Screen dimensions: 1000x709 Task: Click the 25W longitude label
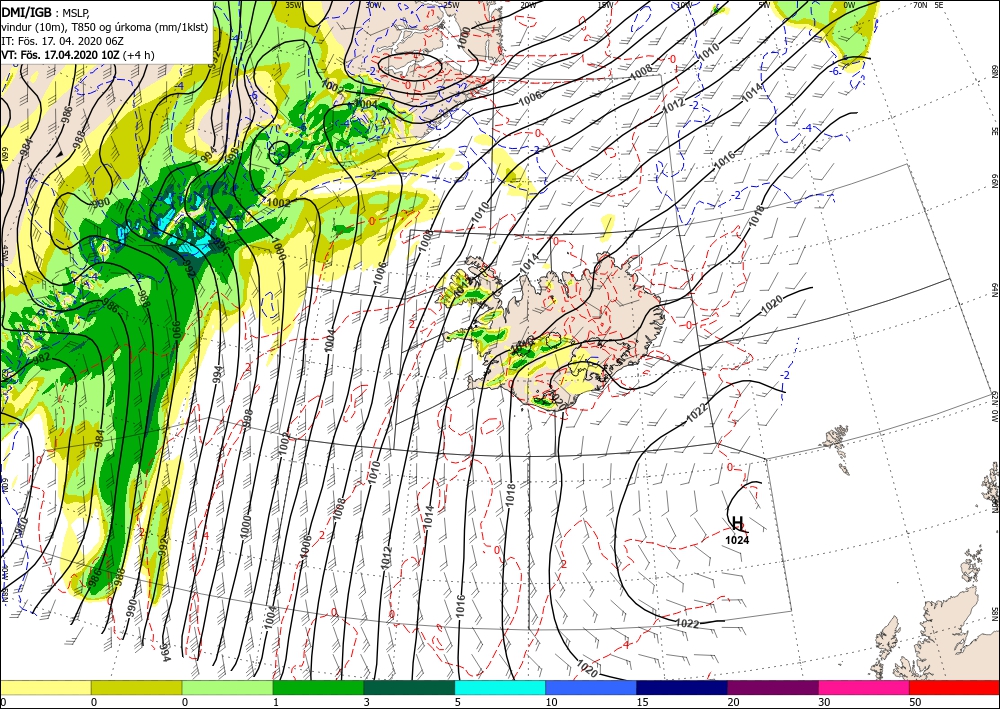tap(450, 4)
